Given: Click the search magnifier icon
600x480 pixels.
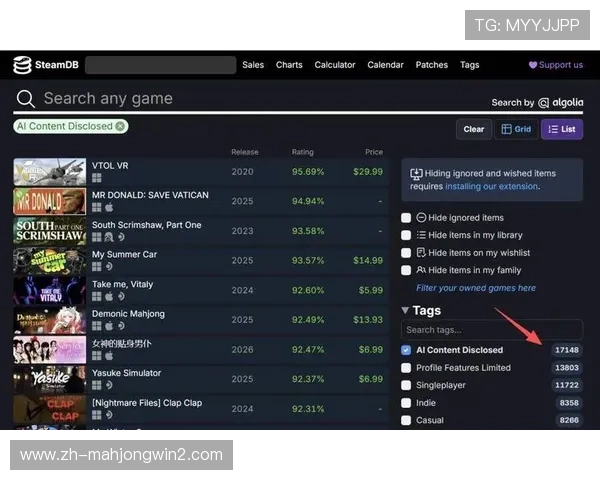Looking at the screenshot, I should [x=25, y=99].
